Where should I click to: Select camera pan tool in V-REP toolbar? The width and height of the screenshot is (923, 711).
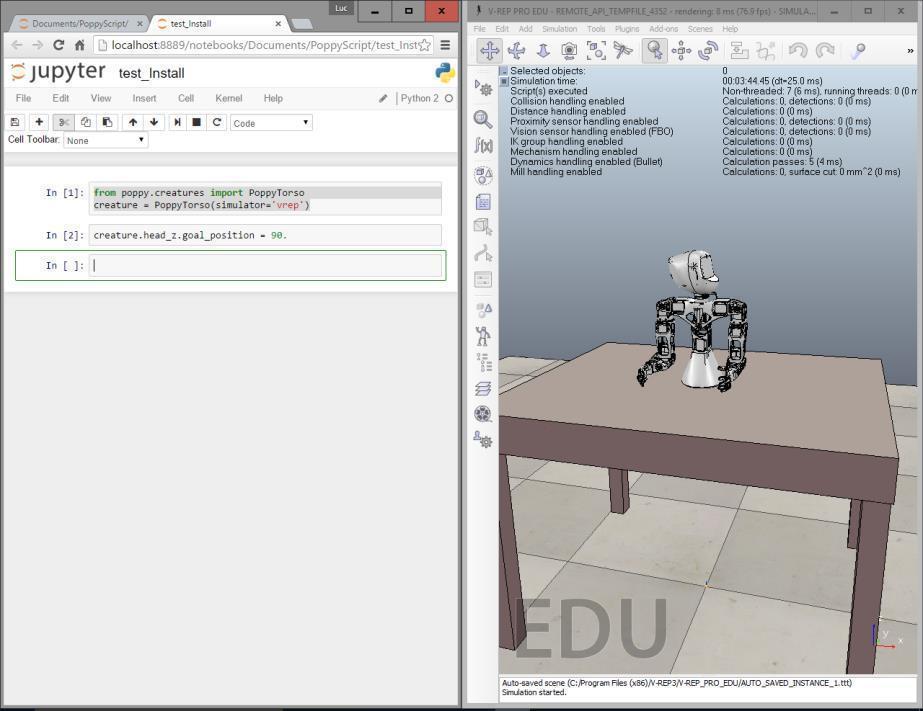click(489, 51)
